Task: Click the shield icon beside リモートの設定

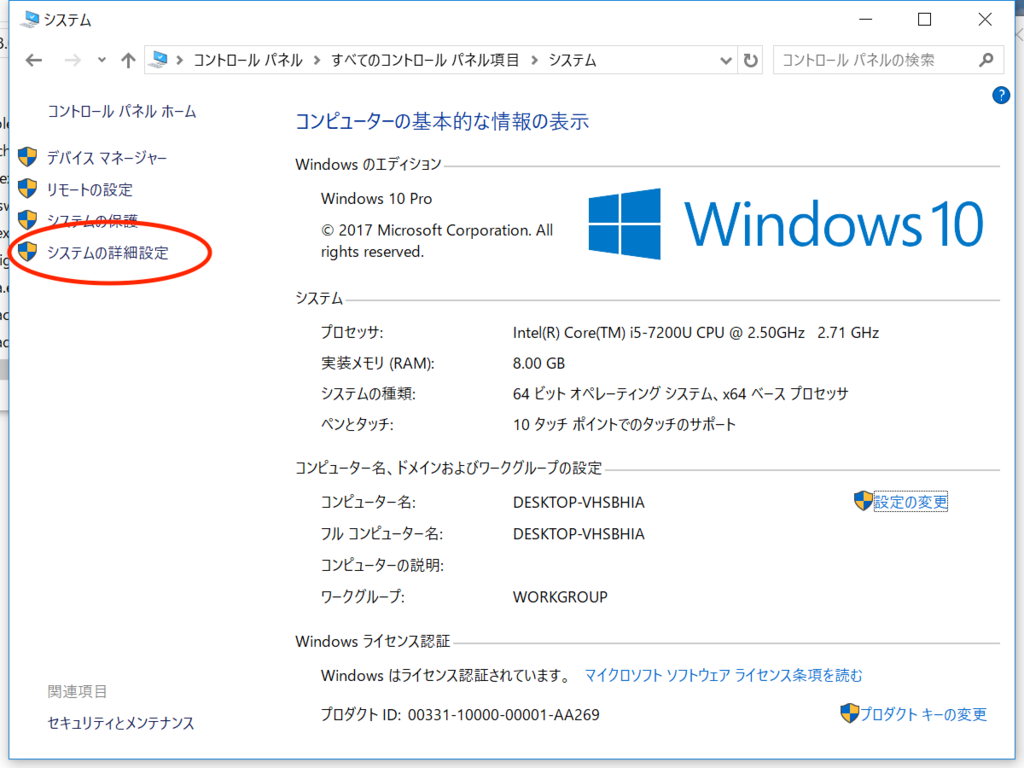Action: pos(27,188)
